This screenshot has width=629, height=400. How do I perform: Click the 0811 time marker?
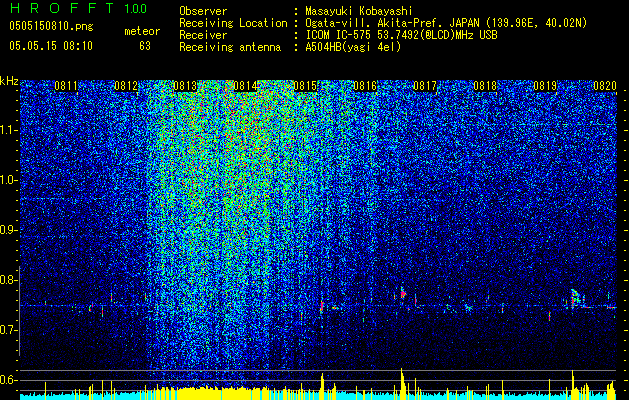point(66,86)
